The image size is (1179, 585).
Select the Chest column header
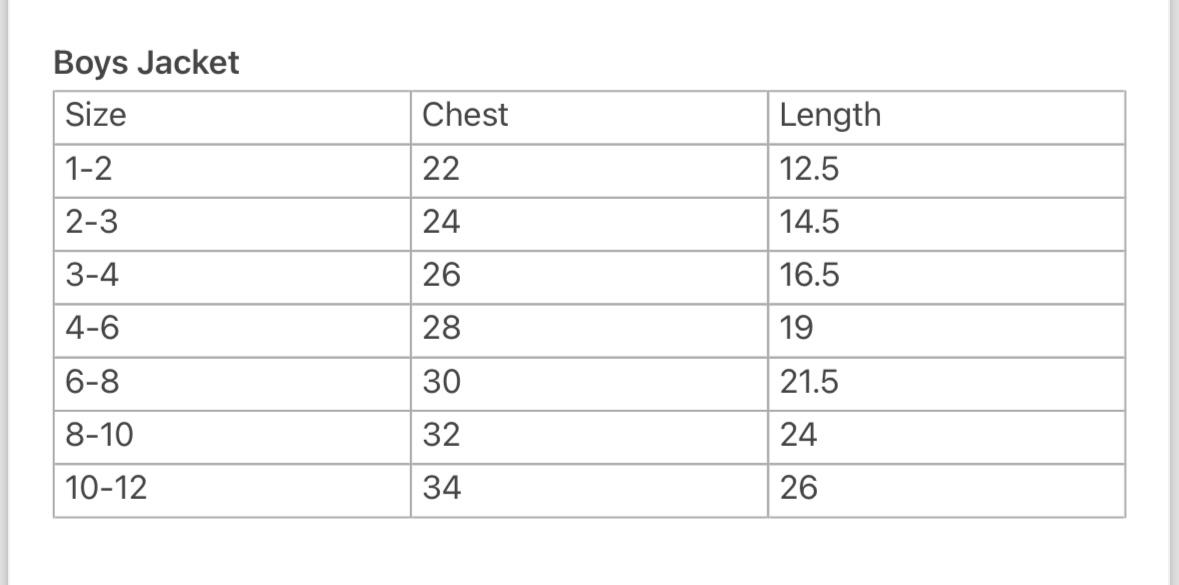[x=465, y=116]
